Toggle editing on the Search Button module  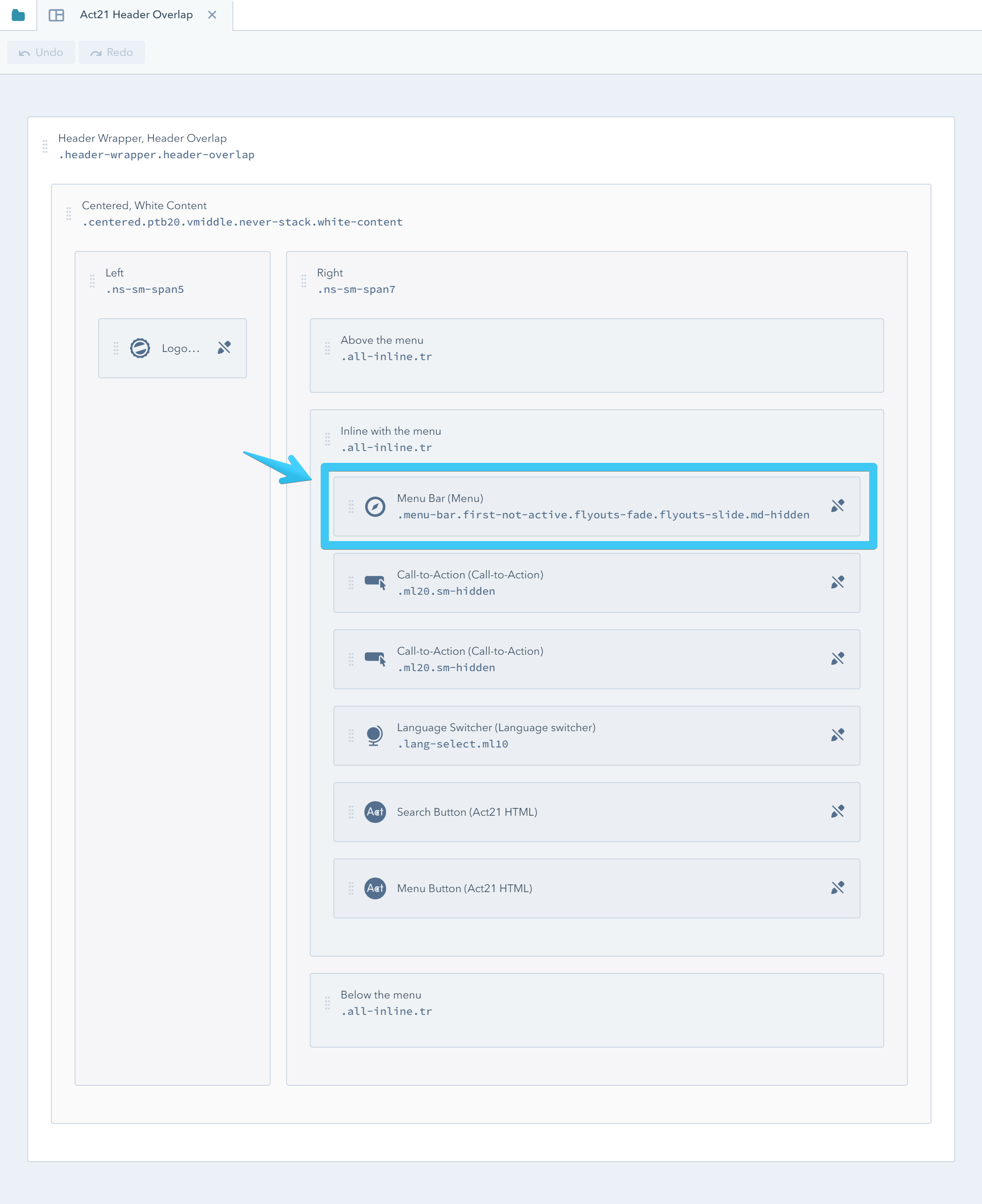[x=837, y=812]
